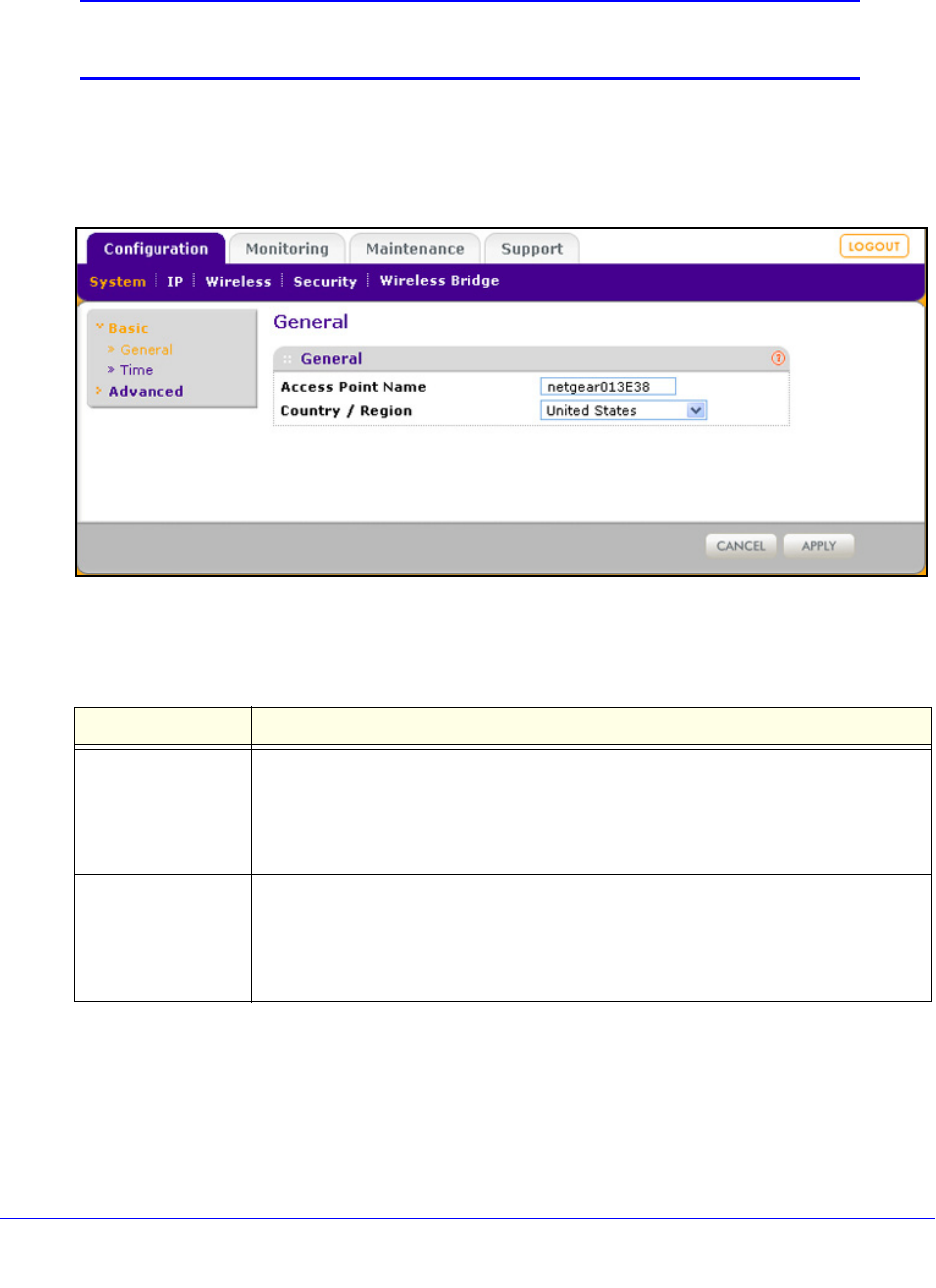Image resolution: width=936 pixels, height=1288 pixels.
Task: Open the Security submenu item
Action: click(325, 282)
